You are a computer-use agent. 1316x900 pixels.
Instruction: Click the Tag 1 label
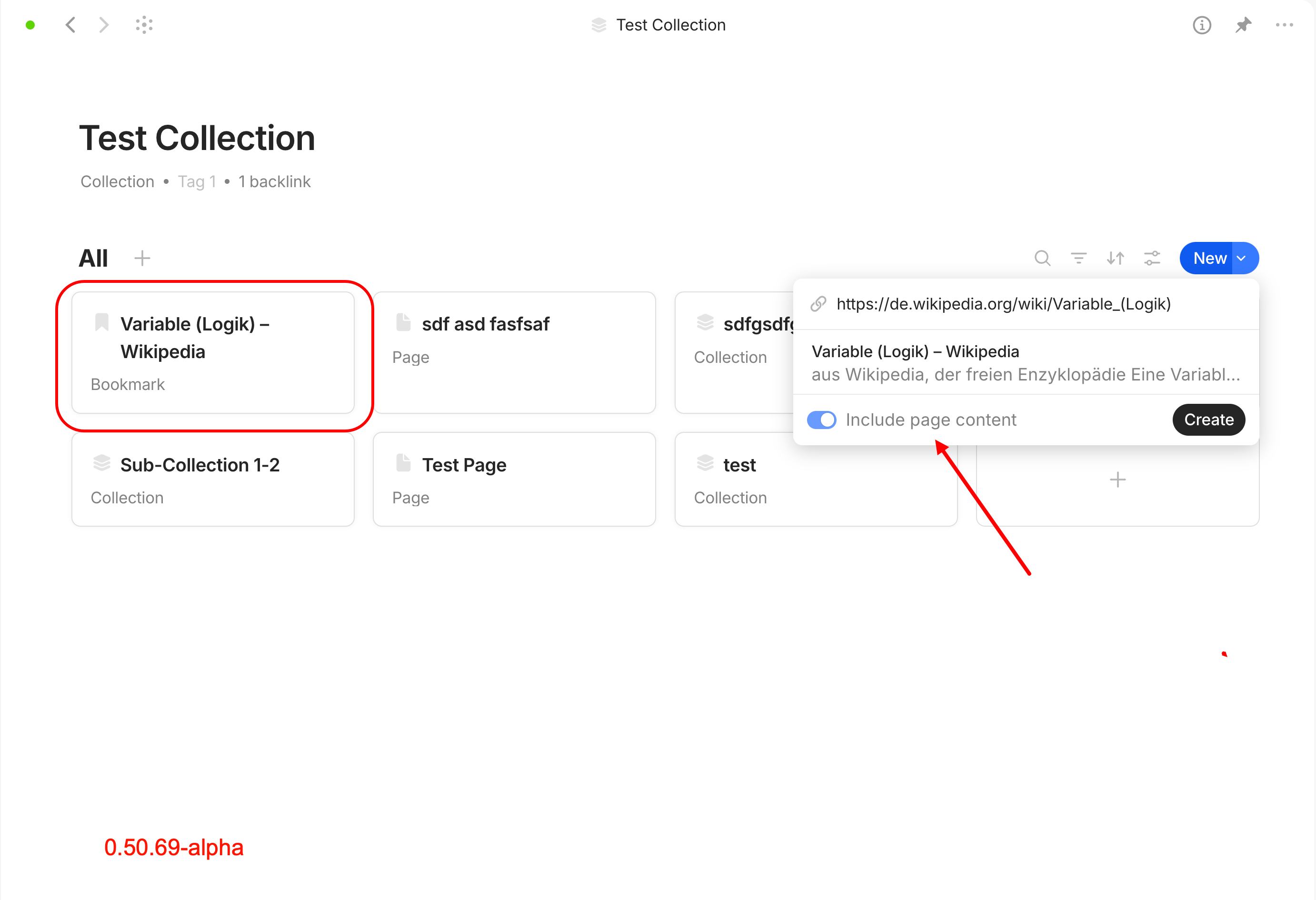(197, 182)
